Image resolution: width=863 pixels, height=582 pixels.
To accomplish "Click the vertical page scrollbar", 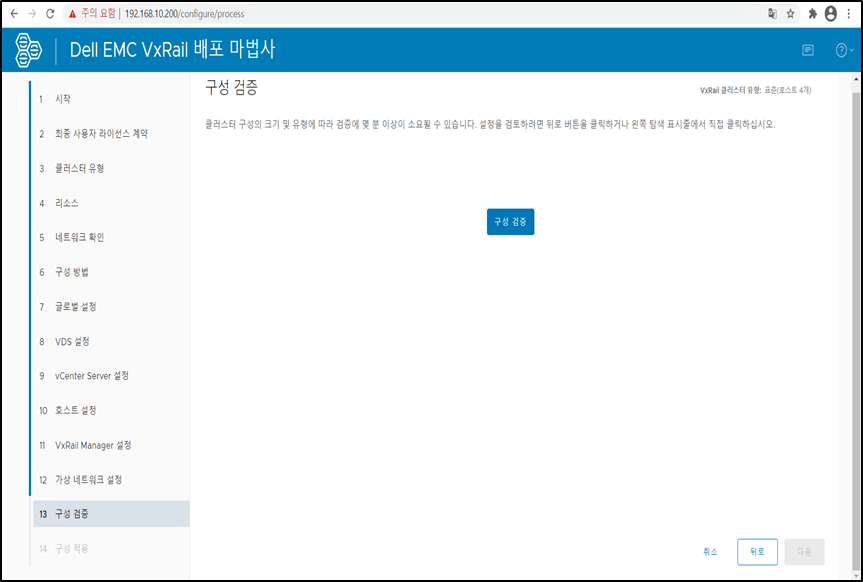I will (x=856, y=330).
